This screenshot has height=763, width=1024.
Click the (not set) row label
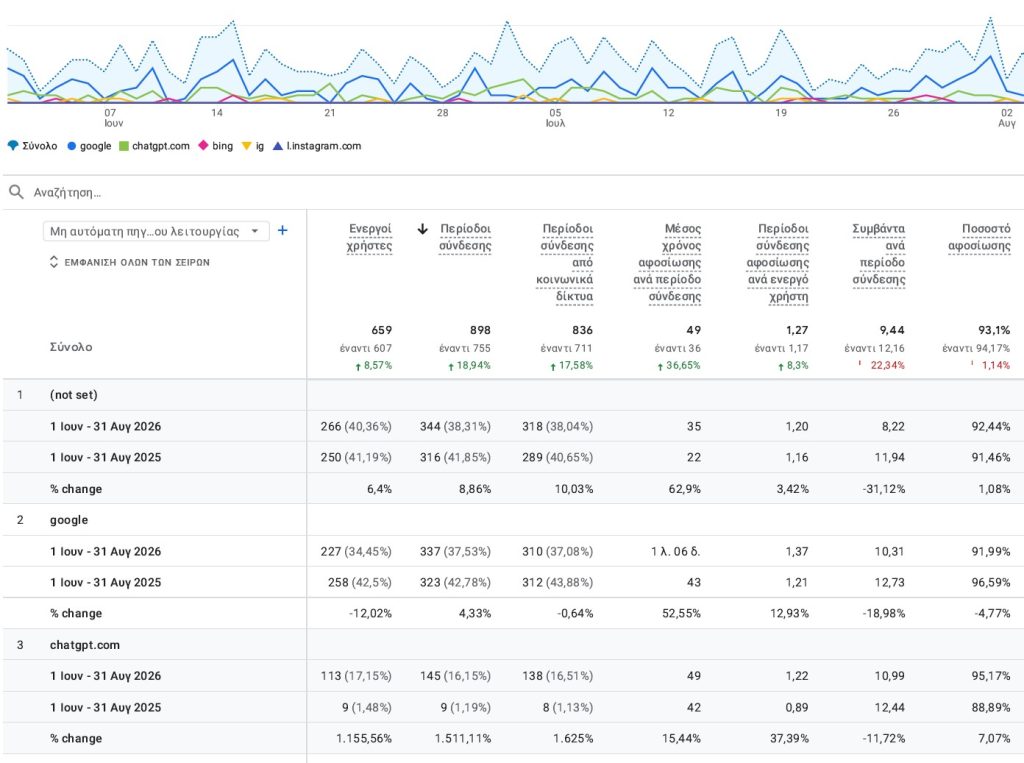74,395
